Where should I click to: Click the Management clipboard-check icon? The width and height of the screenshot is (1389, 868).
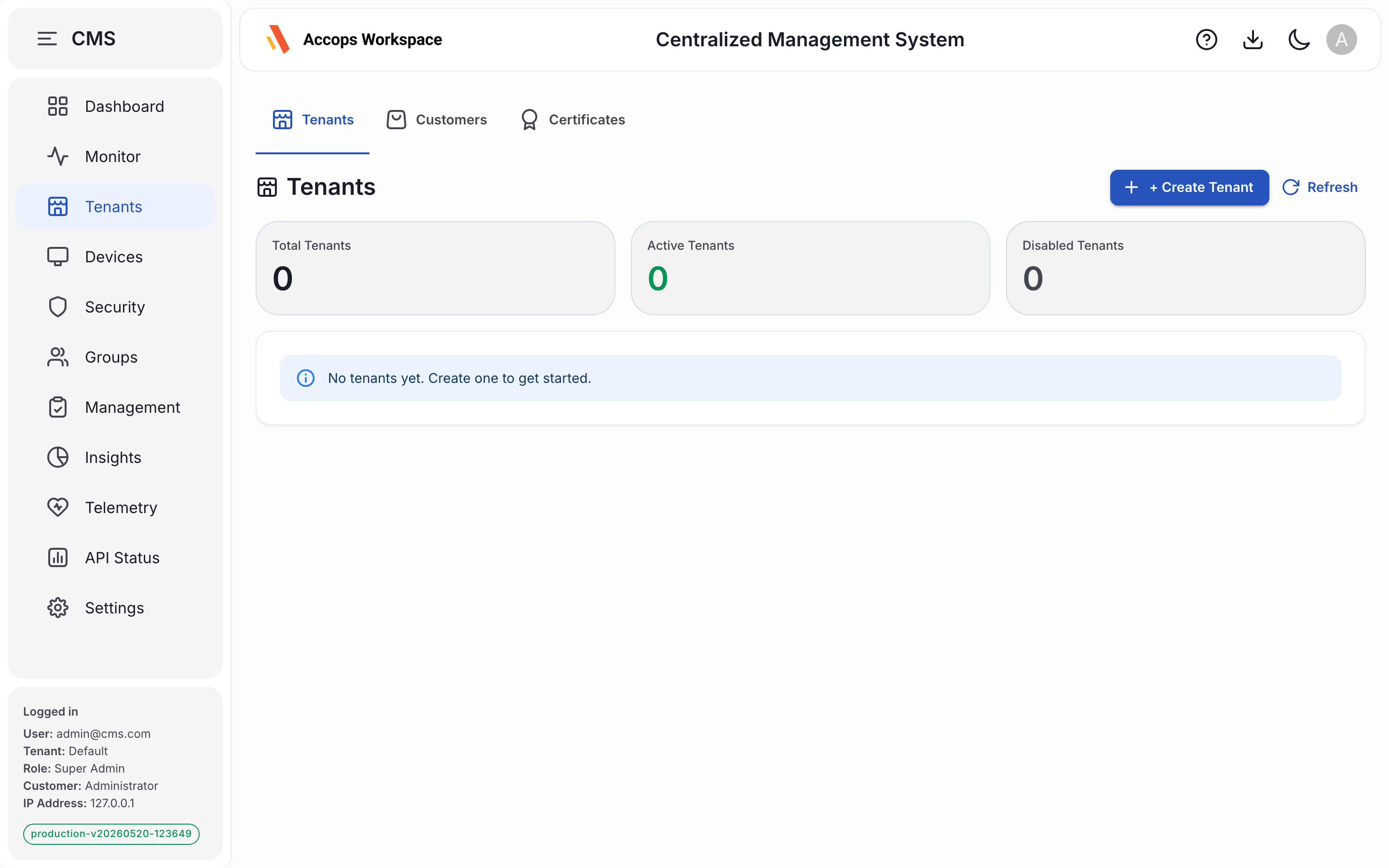coord(57,407)
